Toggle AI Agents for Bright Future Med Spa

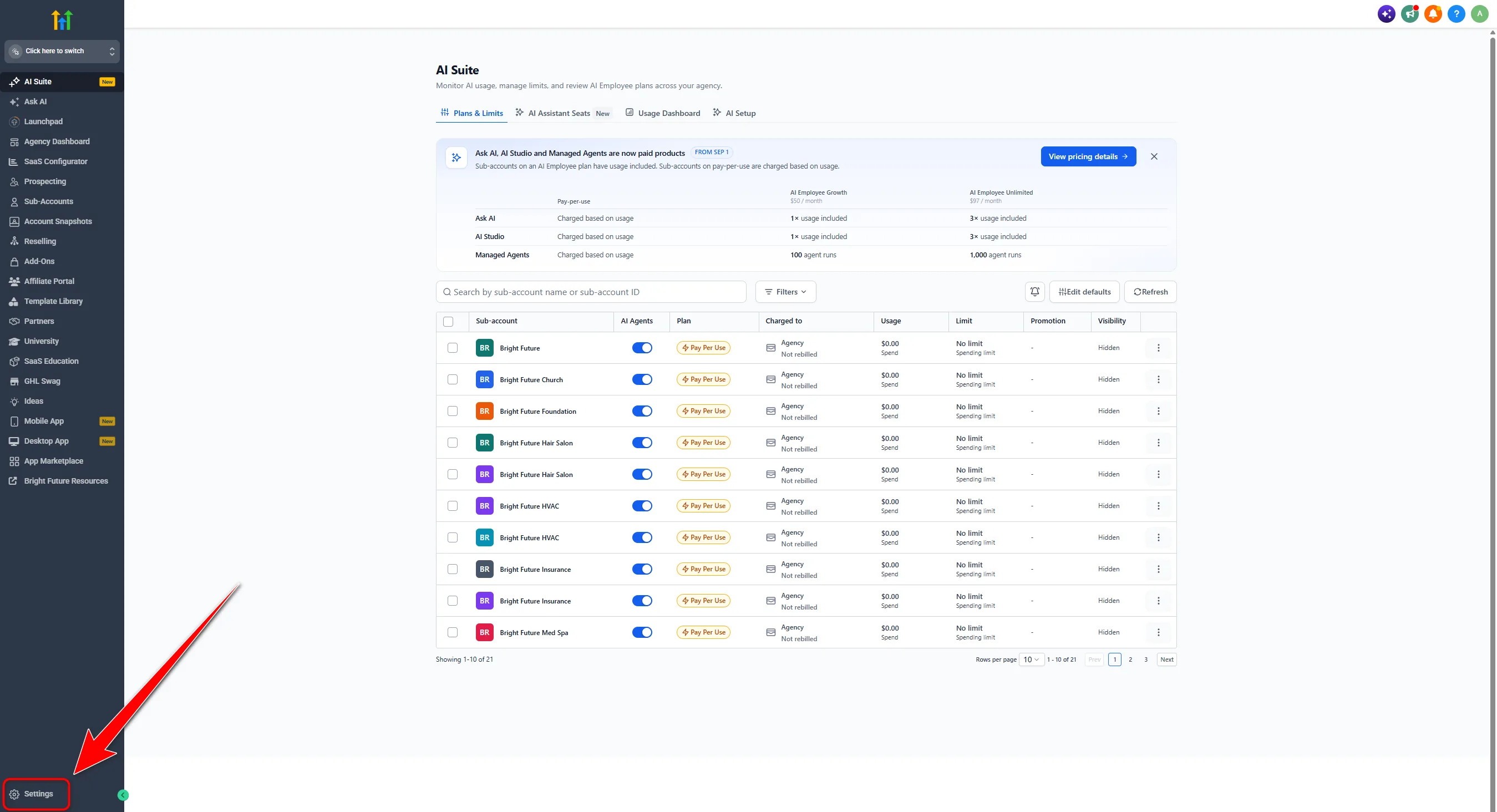coord(642,632)
